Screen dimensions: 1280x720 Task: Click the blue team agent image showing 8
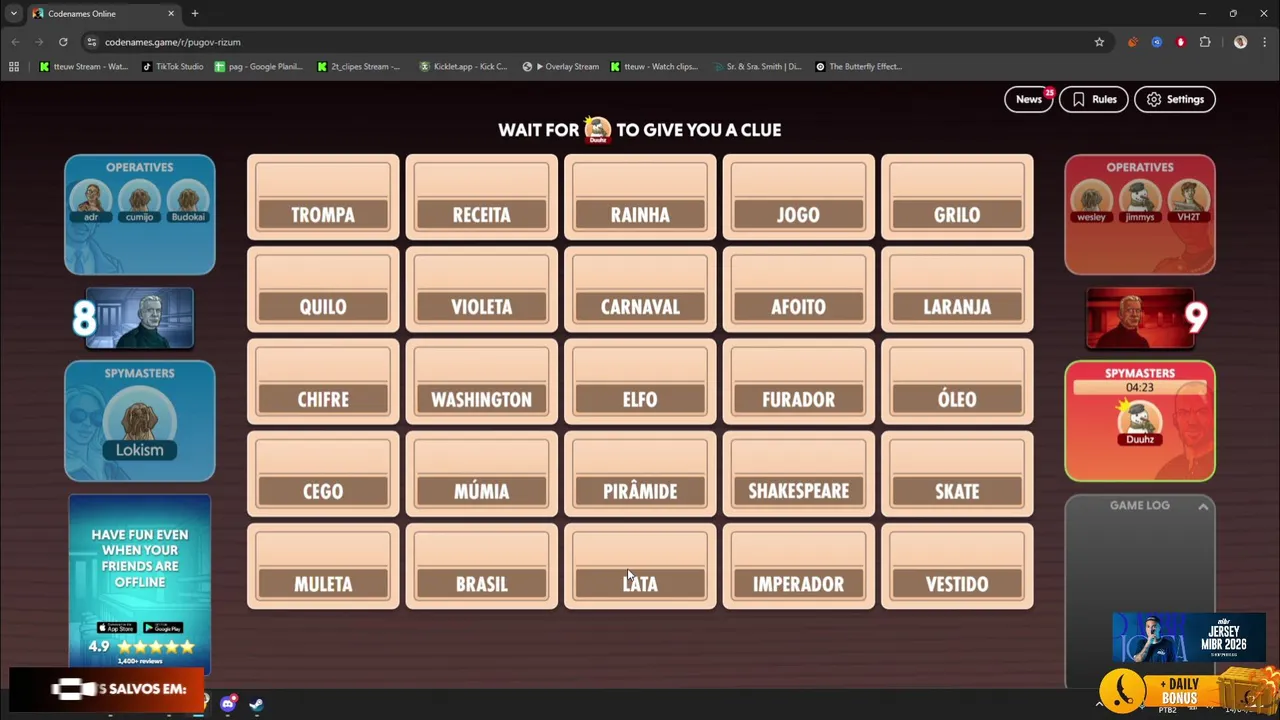pos(139,318)
